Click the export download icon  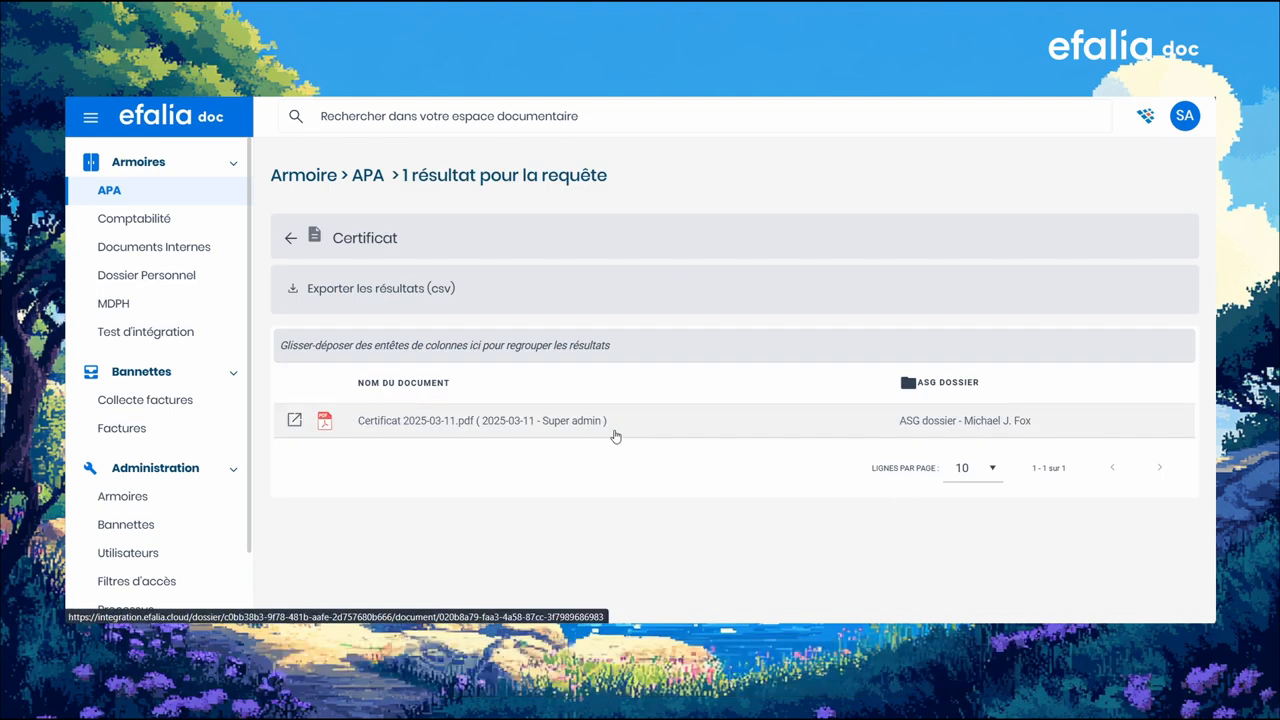click(293, 288)
